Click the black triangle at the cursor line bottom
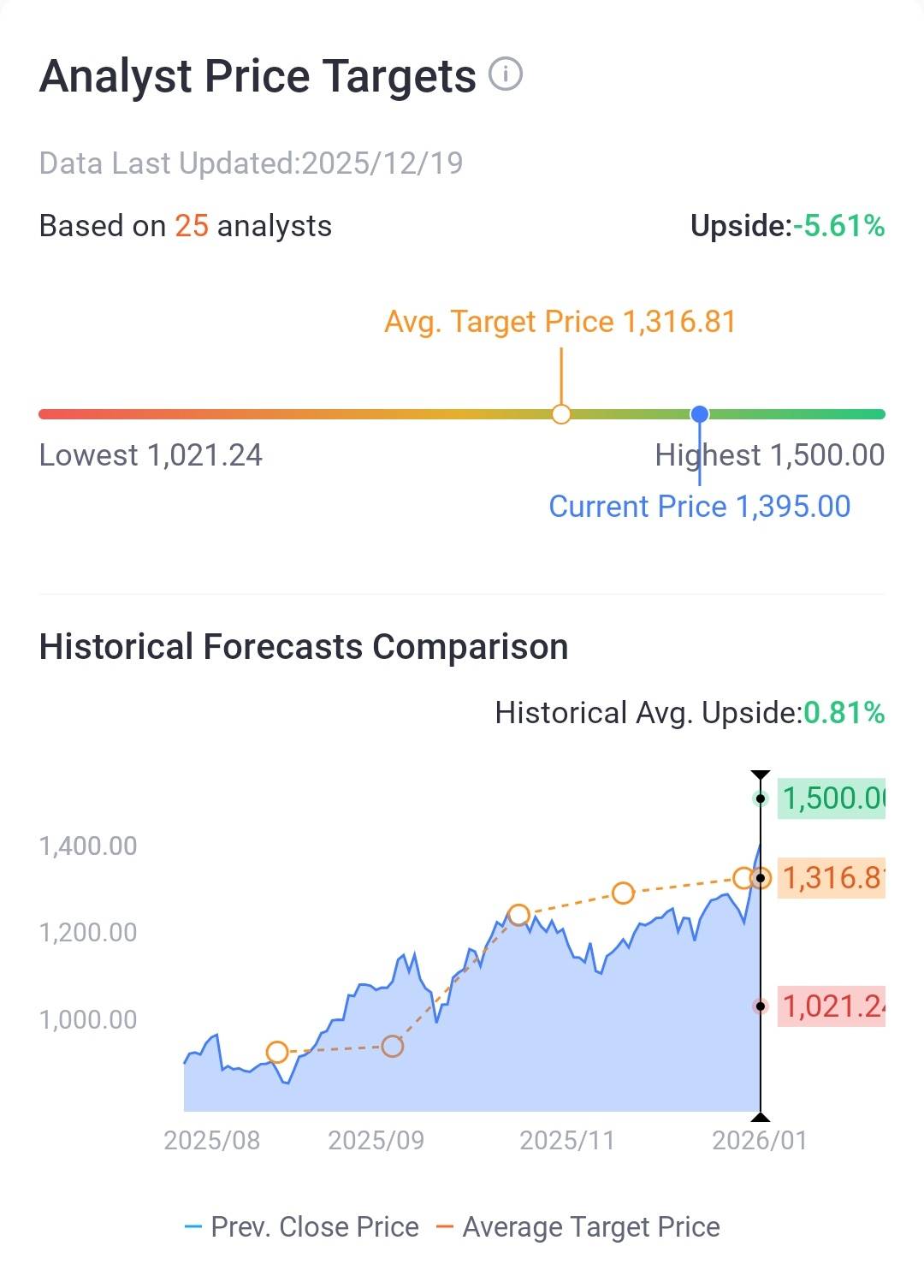924x1288 pixels. pos(760,1116)
